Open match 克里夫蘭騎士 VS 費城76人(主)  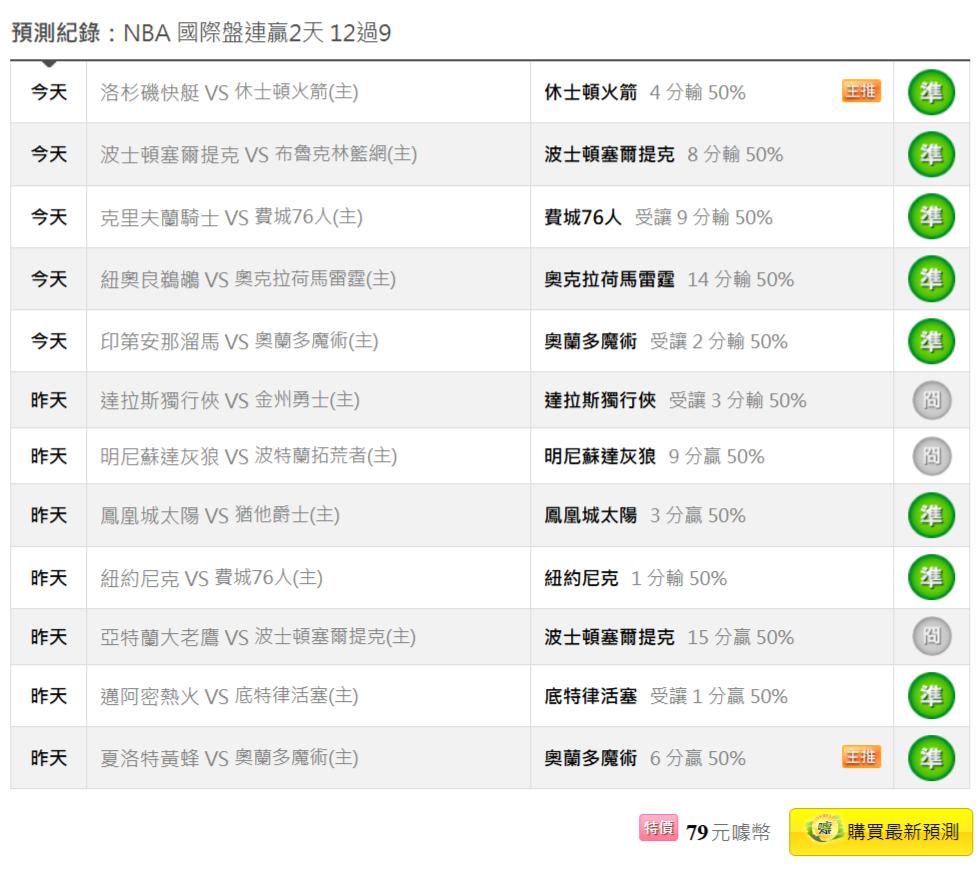point(231,217)
